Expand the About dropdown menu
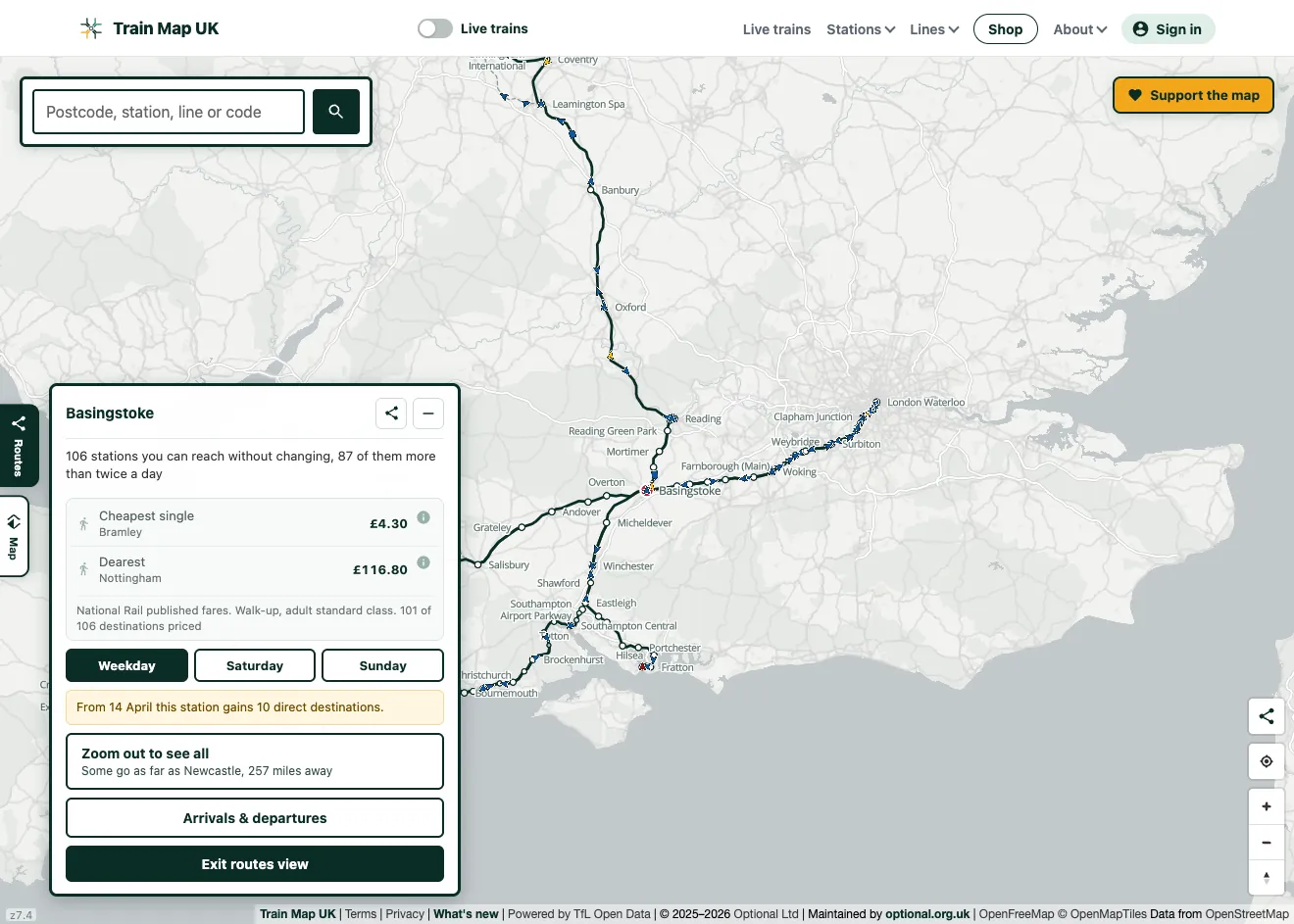Screen dimensions: 1294x924 (1080, 29)
